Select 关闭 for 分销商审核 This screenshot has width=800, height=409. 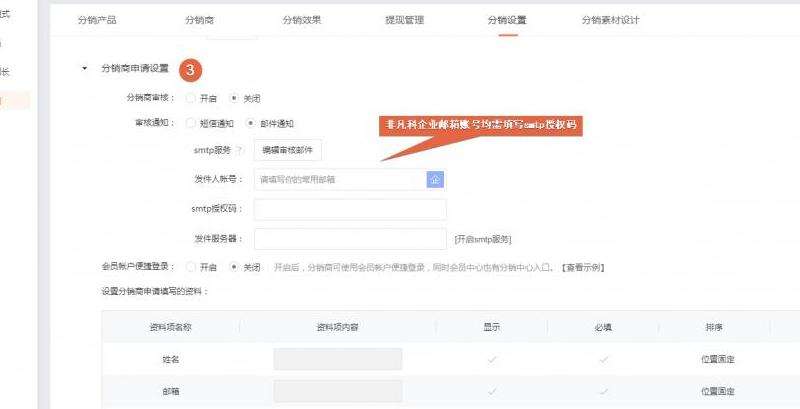[x=234, y=98]
